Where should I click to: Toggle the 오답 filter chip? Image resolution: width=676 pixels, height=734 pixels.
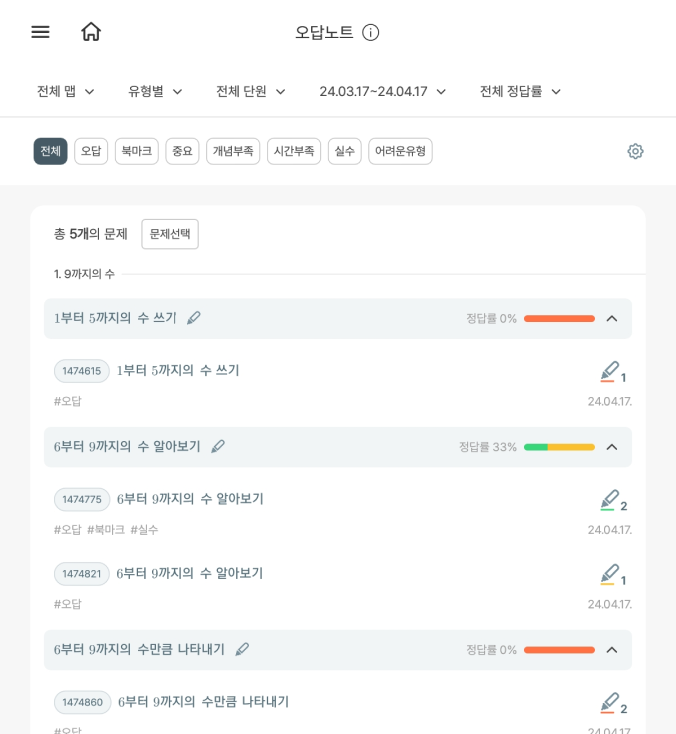tap(91, 151)
